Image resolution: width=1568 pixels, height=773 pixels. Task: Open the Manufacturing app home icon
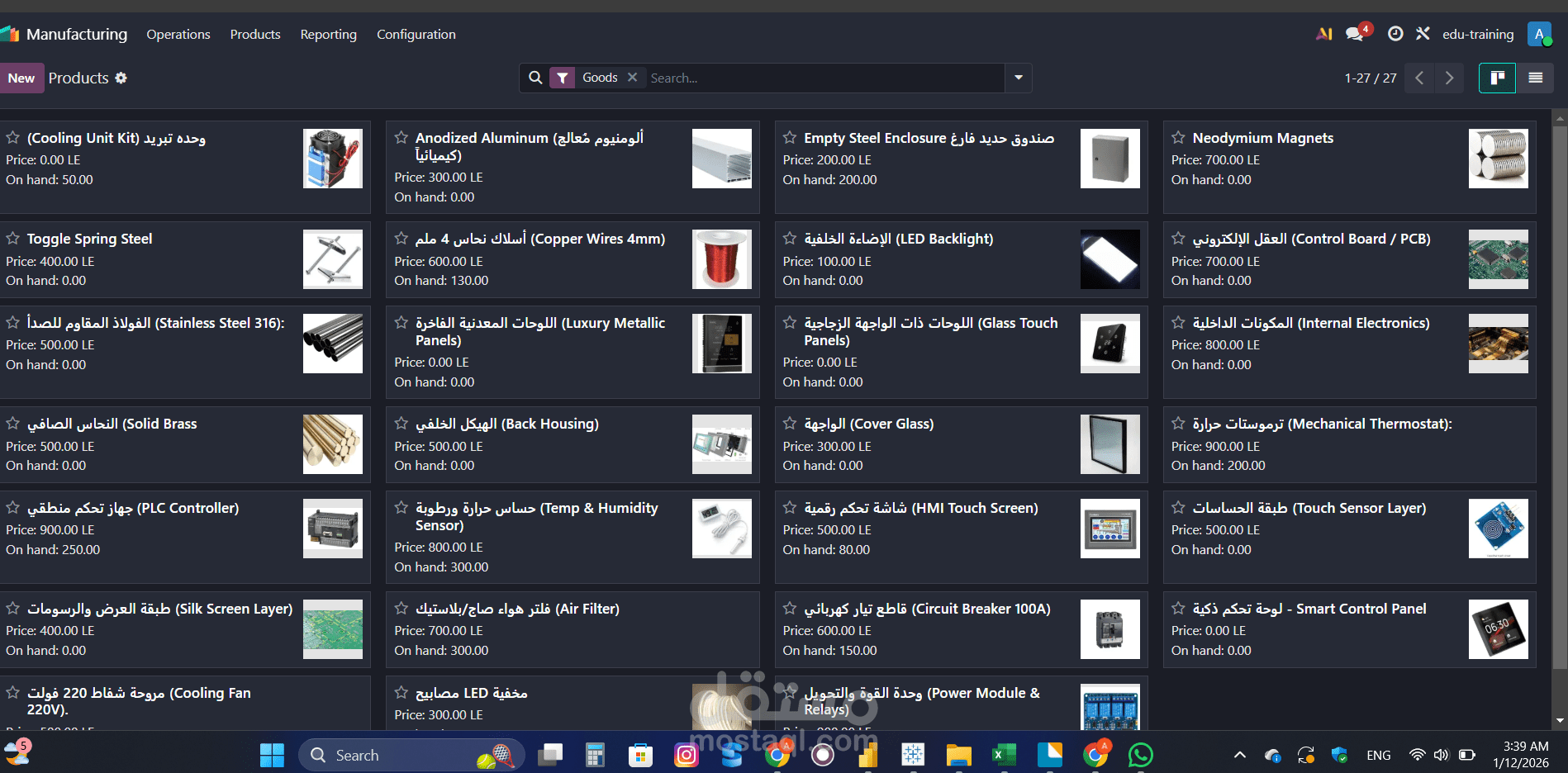[10, 34]
